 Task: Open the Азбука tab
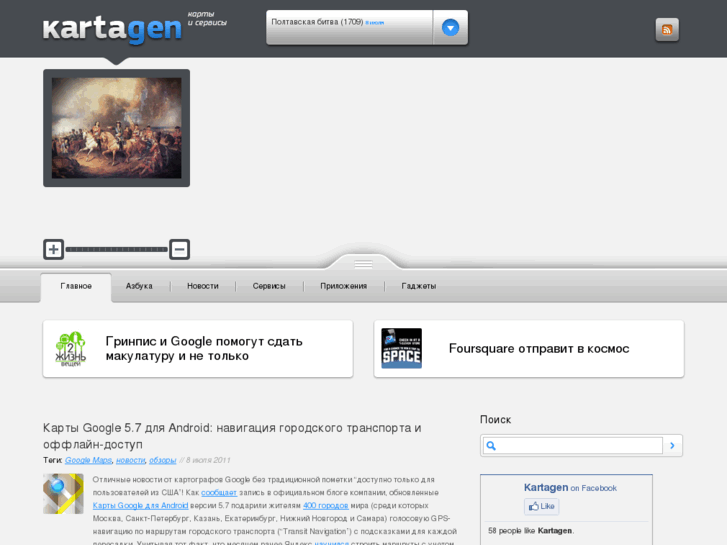[139, 286]
